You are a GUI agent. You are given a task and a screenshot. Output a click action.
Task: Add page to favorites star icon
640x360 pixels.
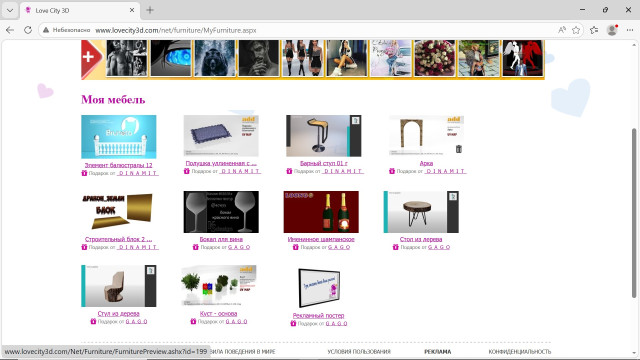576,30
